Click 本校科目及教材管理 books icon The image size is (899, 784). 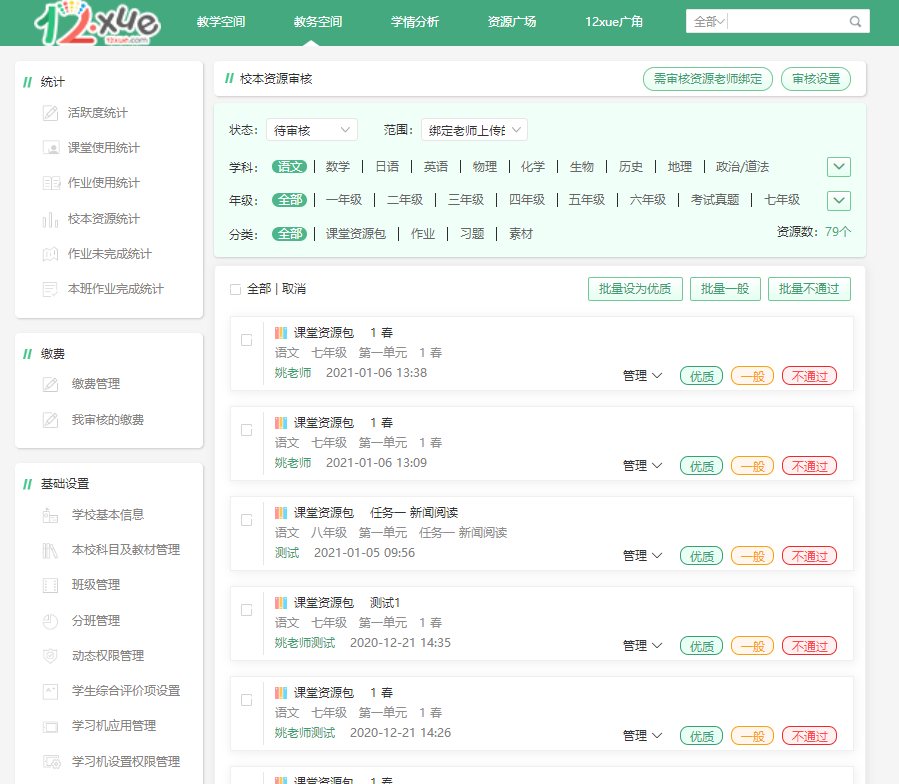pos(50,551)
